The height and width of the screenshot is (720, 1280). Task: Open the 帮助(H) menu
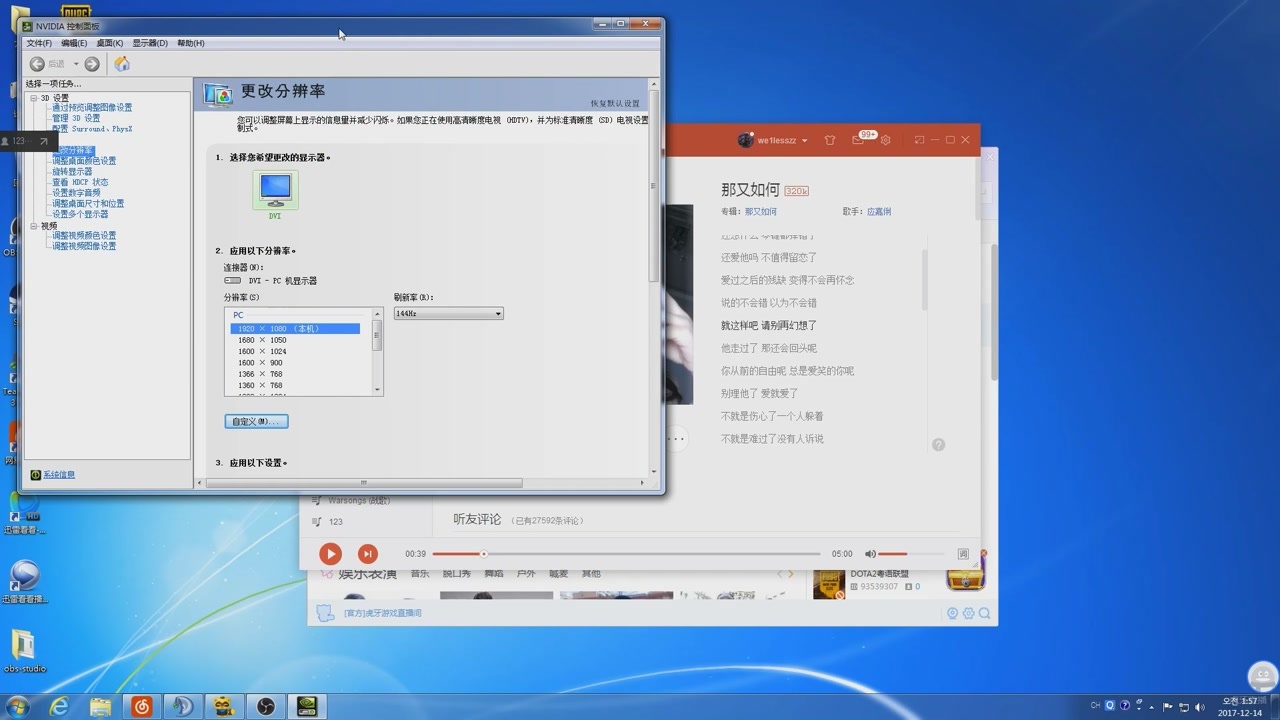190,43
